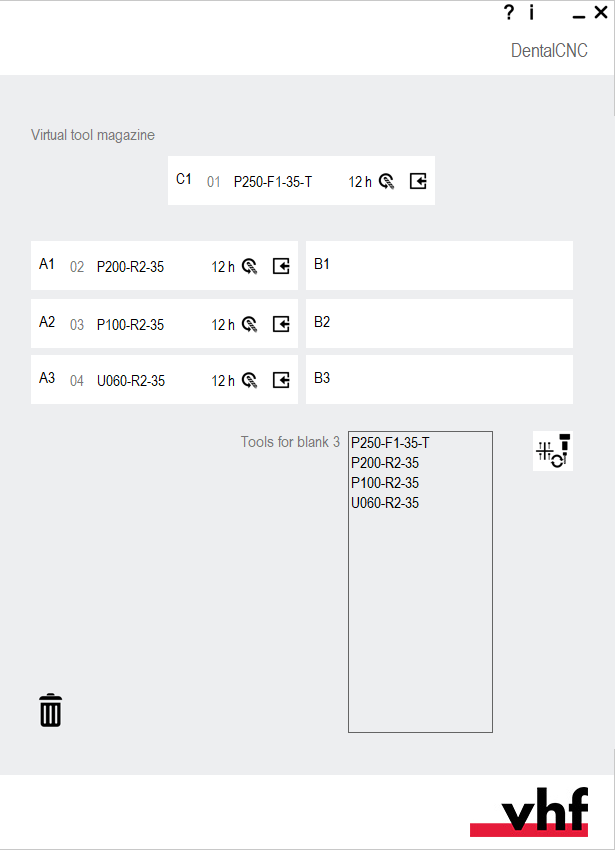
Task: Click the tool life icon for U060-R2-35
Action: (250, 380)
